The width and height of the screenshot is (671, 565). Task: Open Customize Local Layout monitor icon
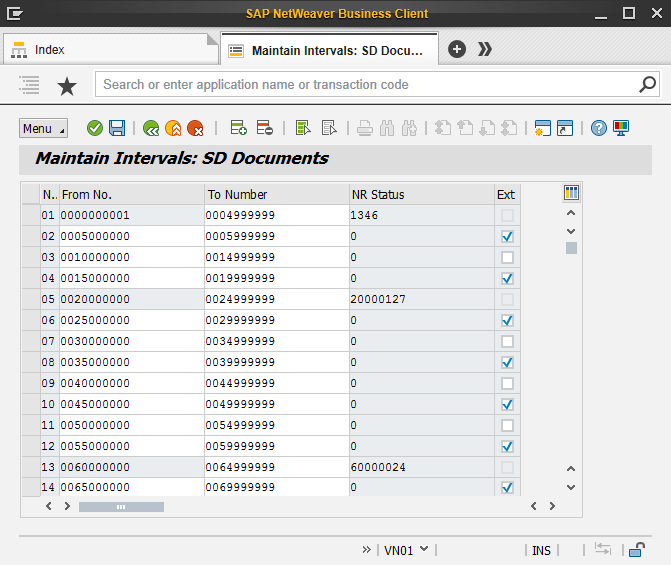coord(621,128)
